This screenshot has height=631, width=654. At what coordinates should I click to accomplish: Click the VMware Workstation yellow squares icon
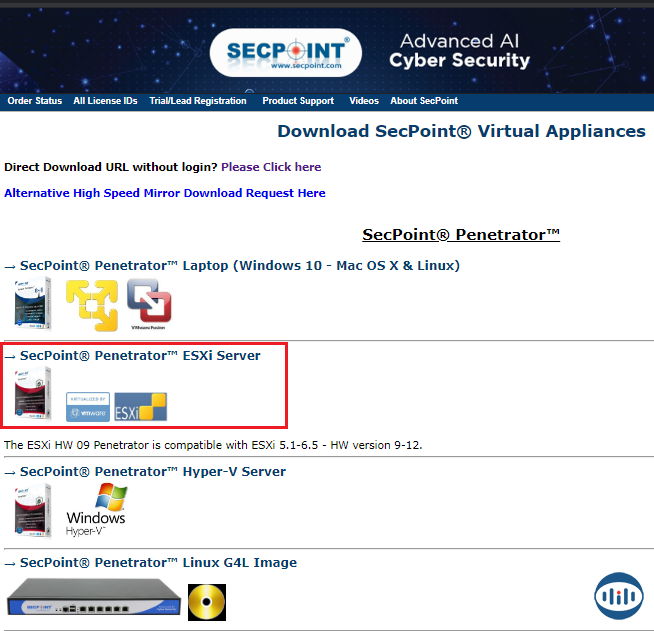91,305
